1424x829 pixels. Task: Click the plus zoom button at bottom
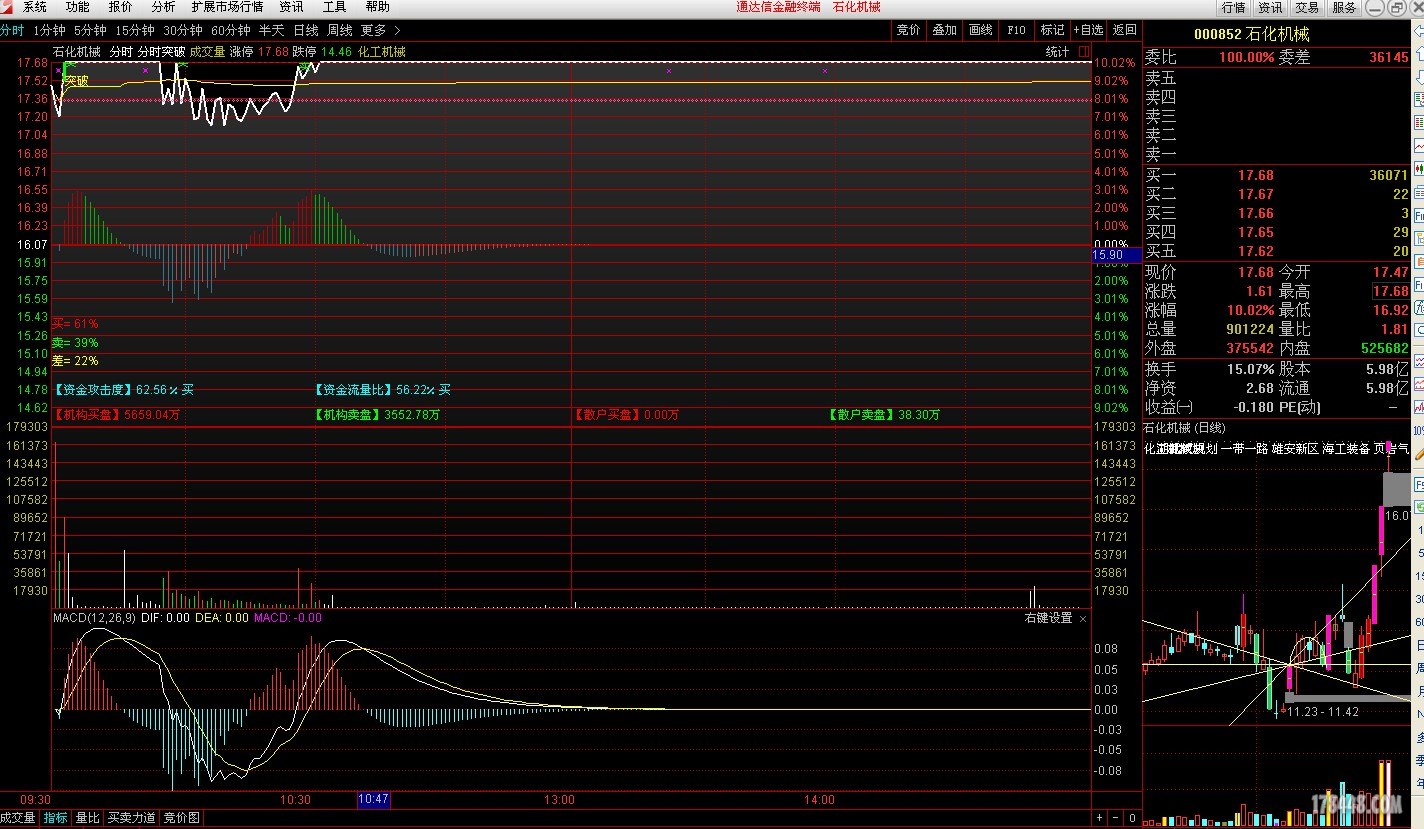[1100, 818]
